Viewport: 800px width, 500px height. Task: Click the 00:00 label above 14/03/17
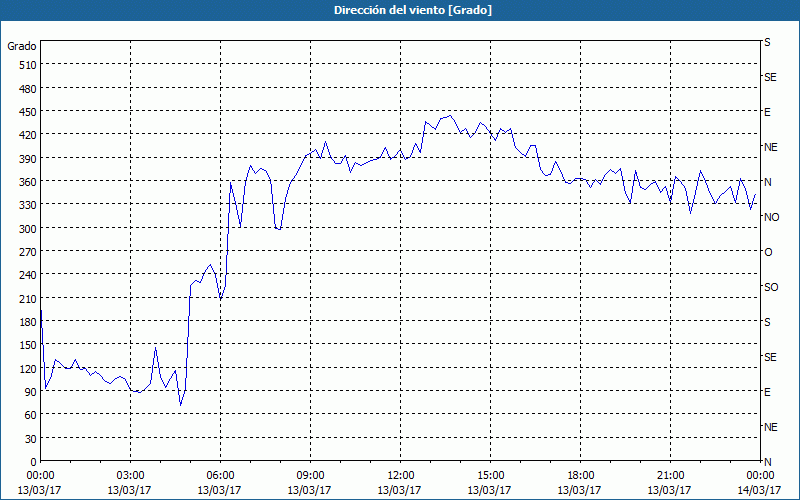tap(760, 476)
